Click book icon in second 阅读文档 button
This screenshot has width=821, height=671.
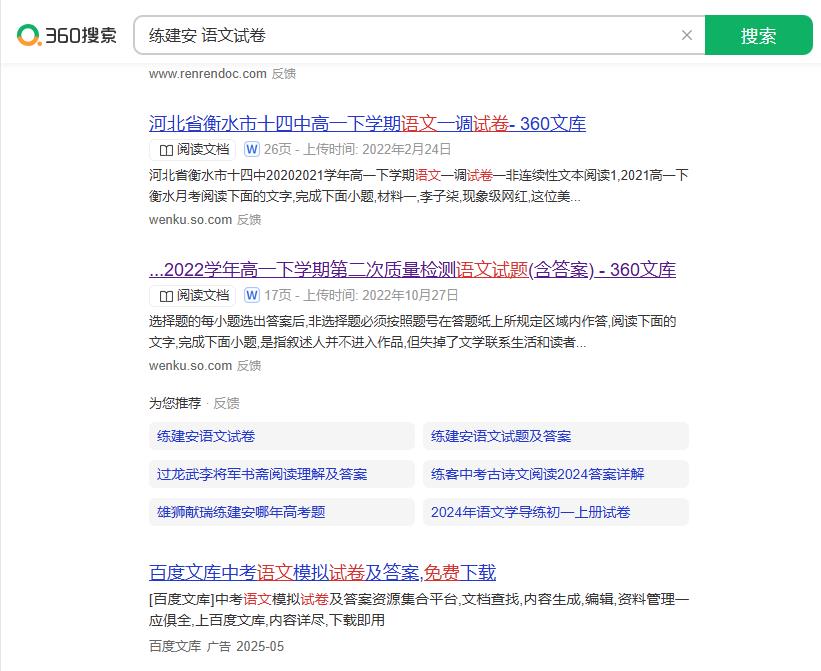point(166,296)
